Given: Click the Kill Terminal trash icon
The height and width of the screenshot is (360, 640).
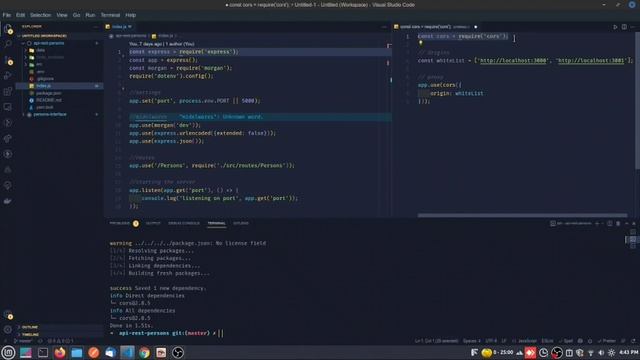Looking at the screenshot, I should click(x=618, y=224).
